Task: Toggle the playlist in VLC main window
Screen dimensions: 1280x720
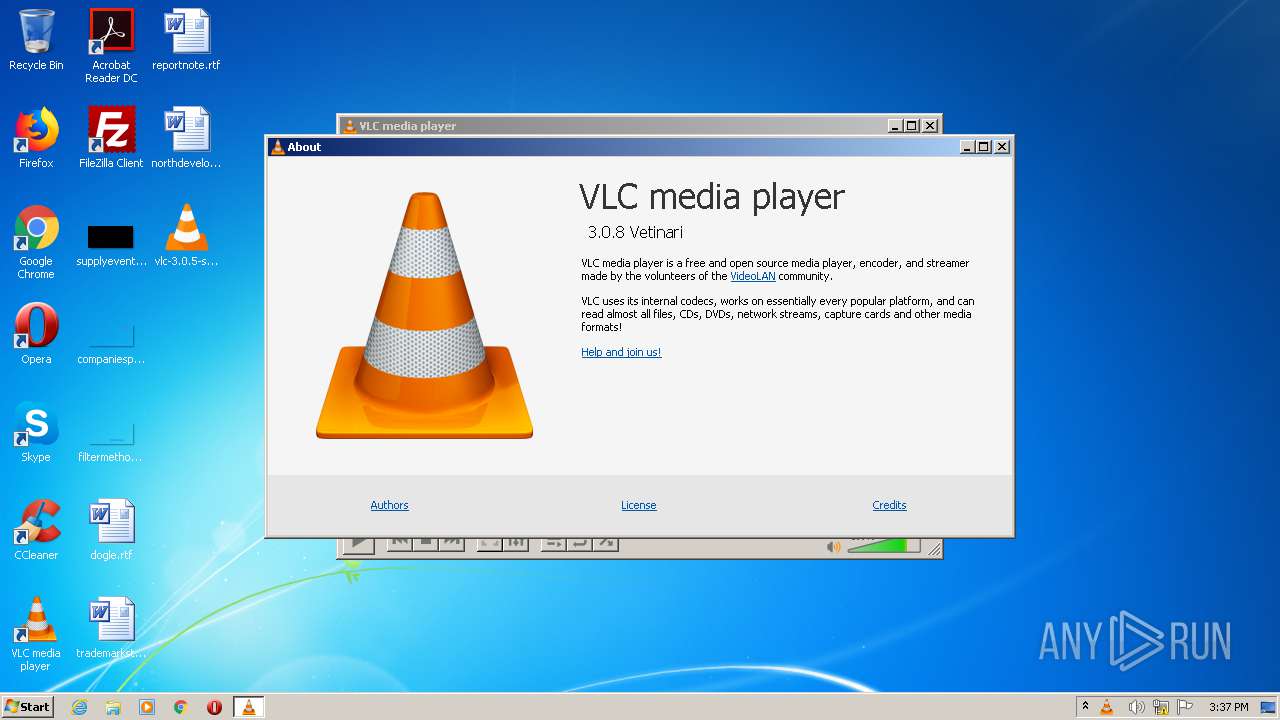Action: click(553, 543)
